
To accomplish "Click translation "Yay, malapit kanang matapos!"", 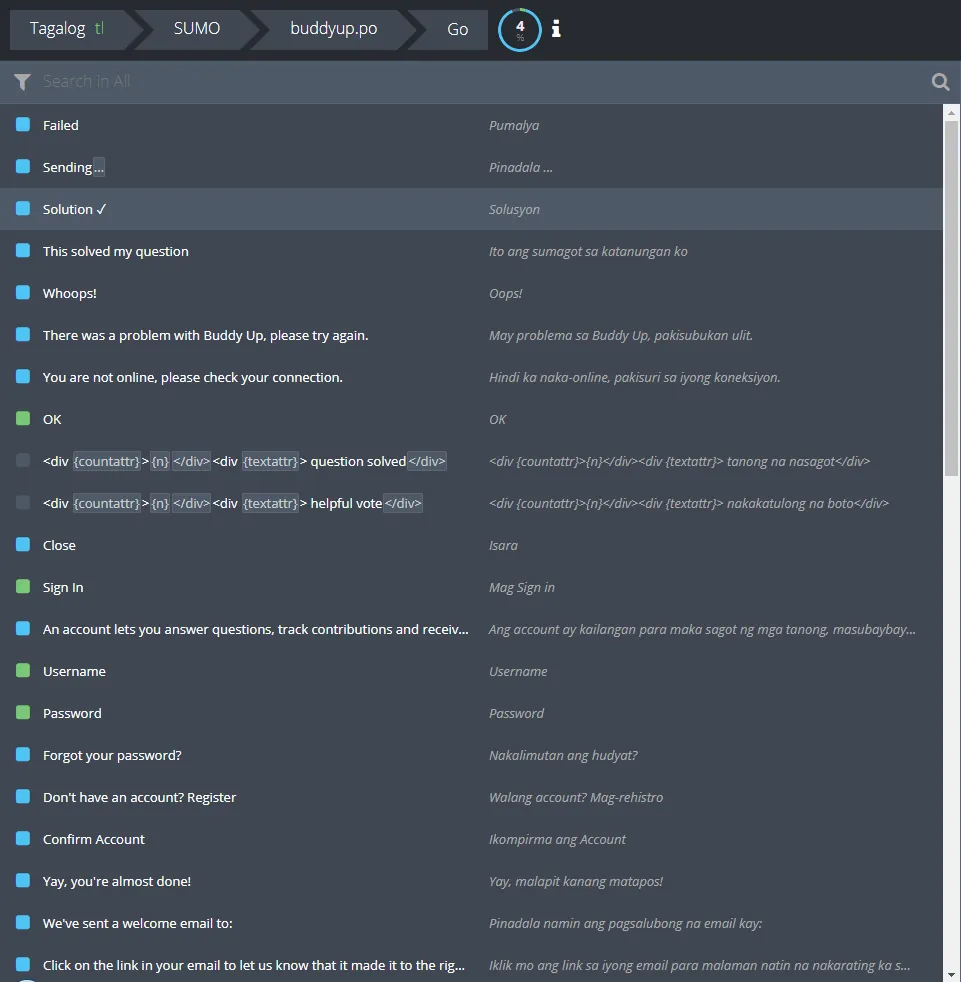I will (576, 881).
